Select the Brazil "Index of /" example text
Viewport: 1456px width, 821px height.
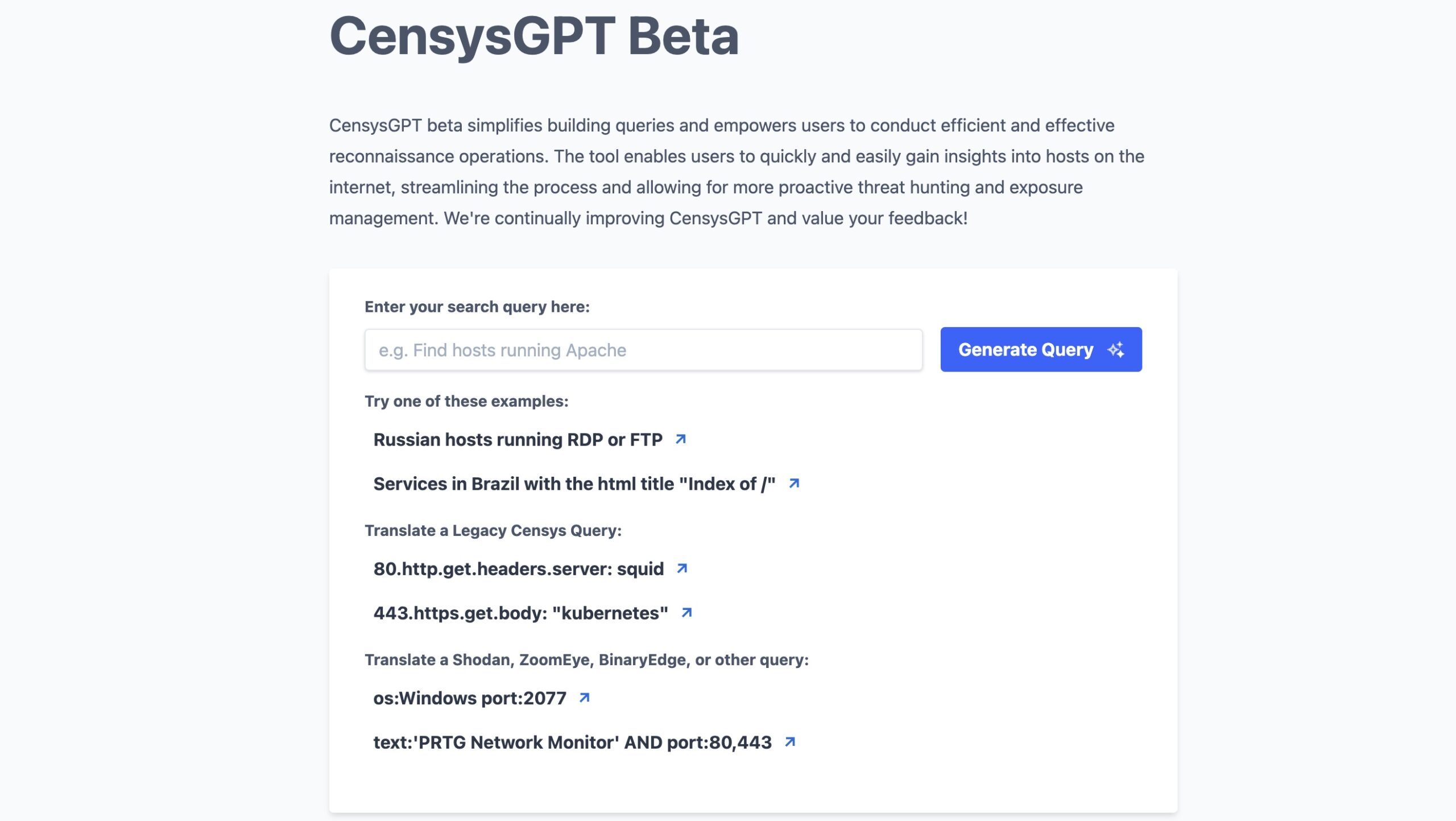[x=574, y=484]
